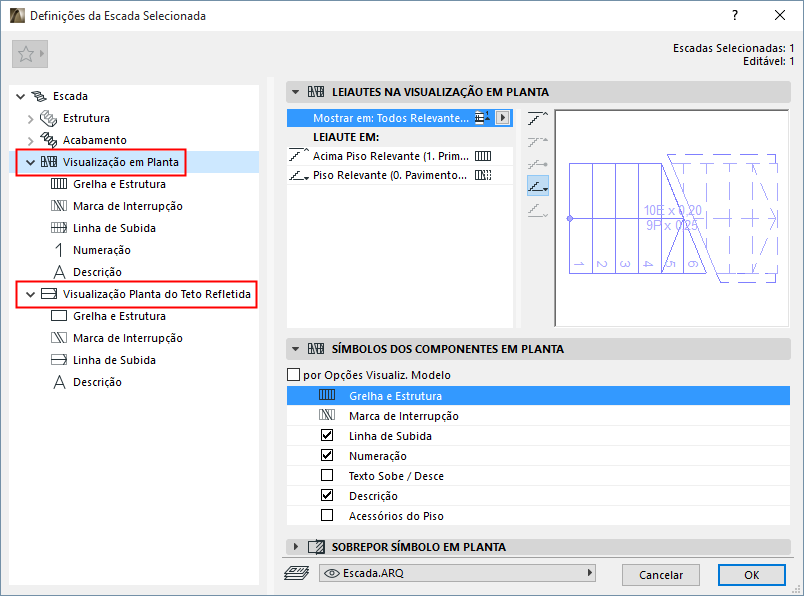Collapse Visualização Planta do Teto Refletida node
Screen dimensions: 804x596
pyautogui.click(x=30, y=294)
